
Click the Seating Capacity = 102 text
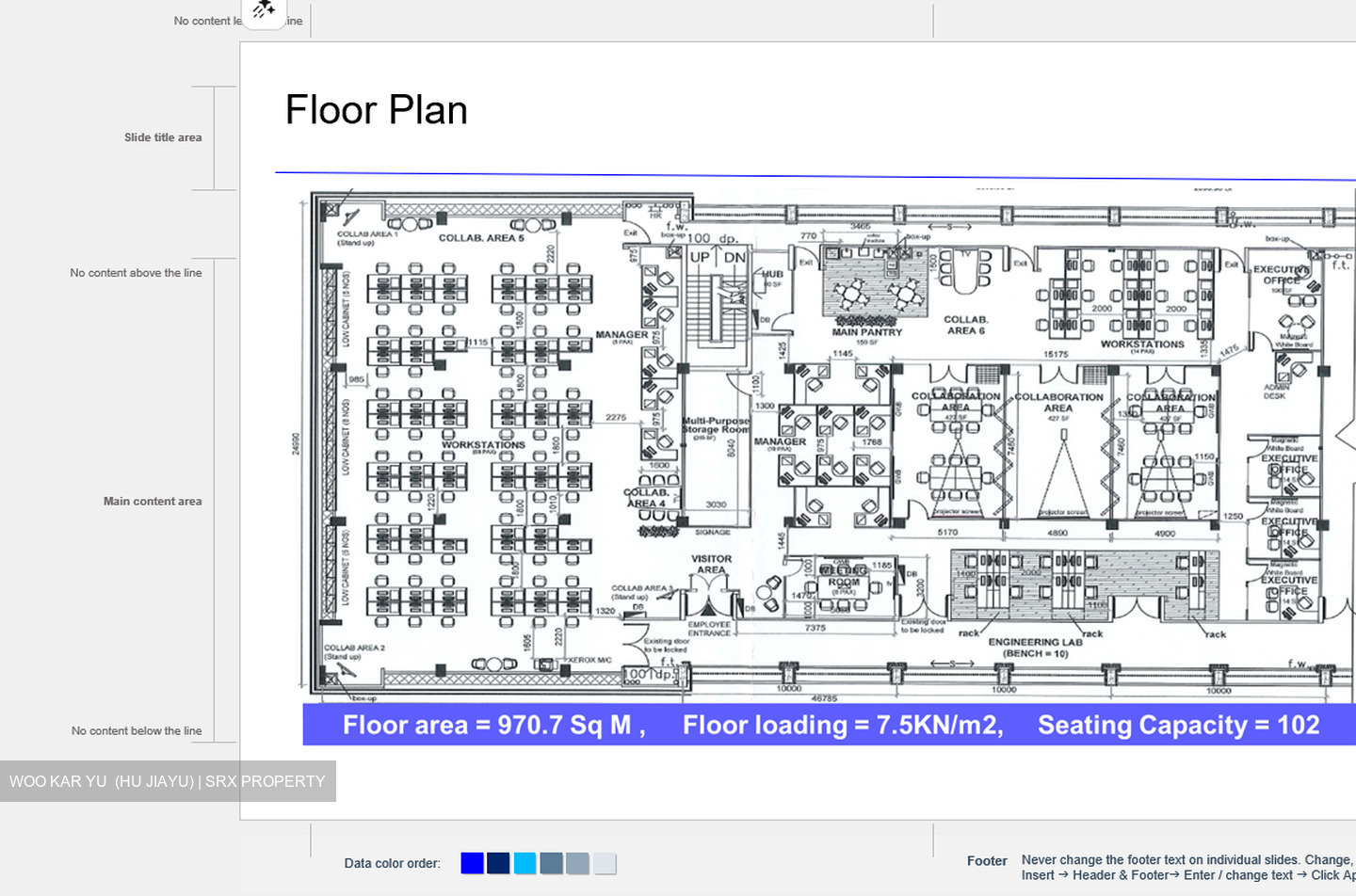(1178, 725)
